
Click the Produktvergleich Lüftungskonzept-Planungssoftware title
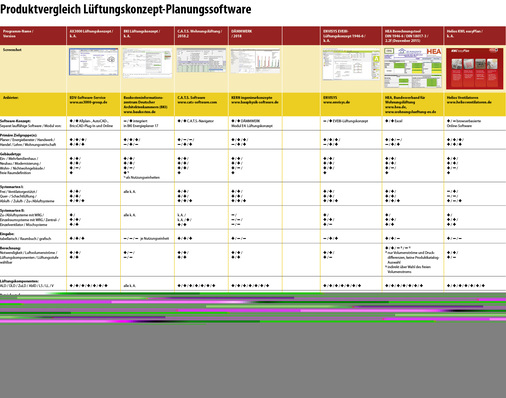point(126,9)
